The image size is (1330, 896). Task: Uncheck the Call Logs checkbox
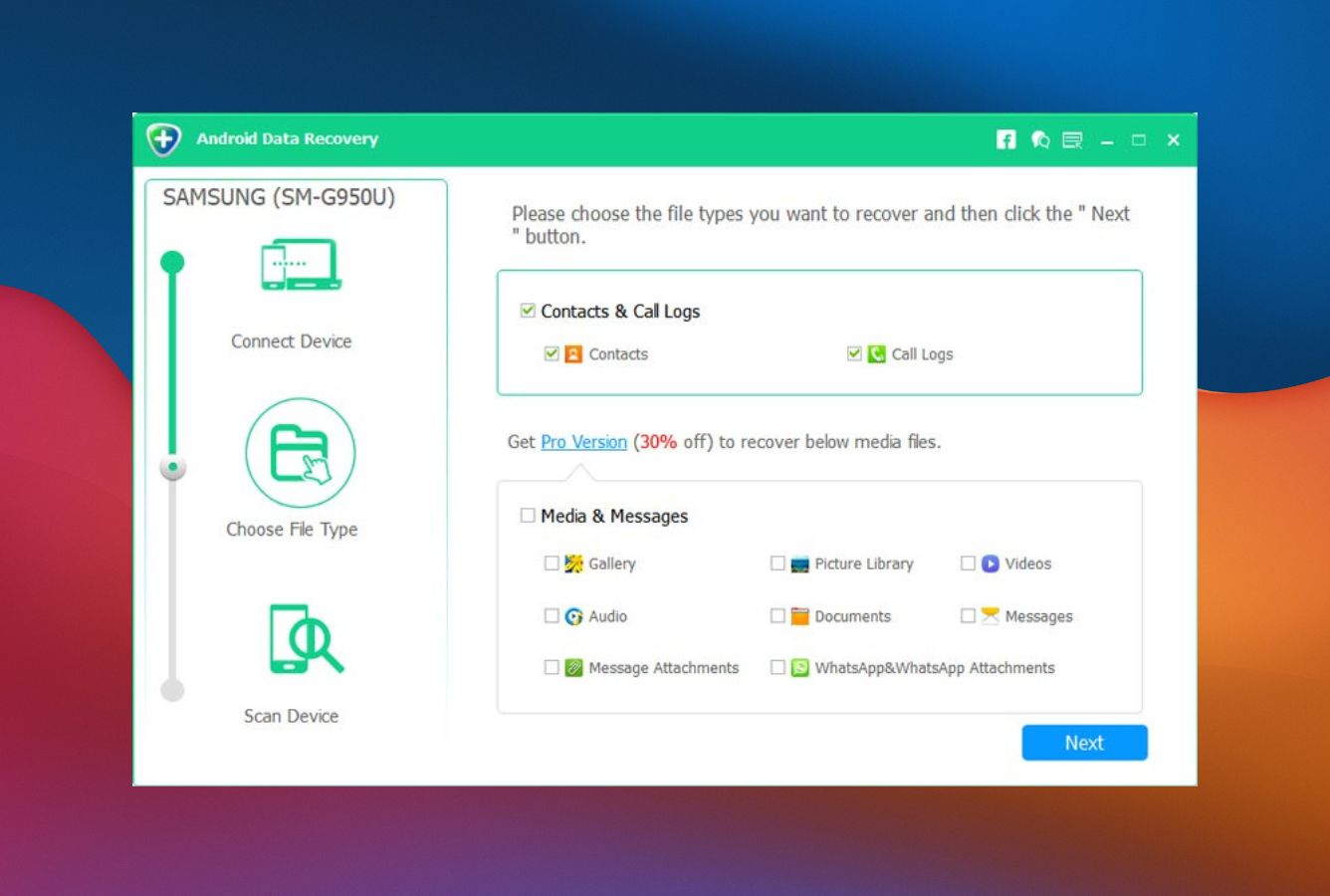click(854, 353)
